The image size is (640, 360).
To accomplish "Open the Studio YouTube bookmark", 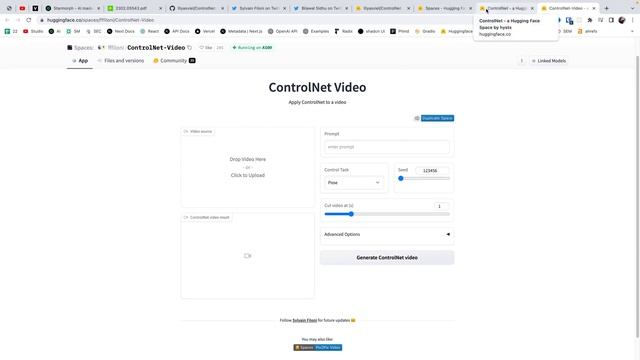I will coord(33,31).
